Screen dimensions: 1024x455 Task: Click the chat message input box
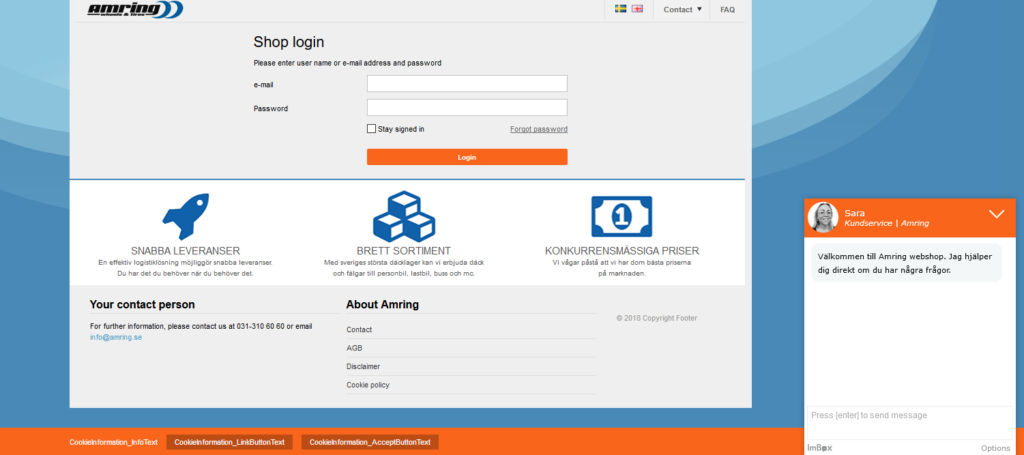pos(910,423)
